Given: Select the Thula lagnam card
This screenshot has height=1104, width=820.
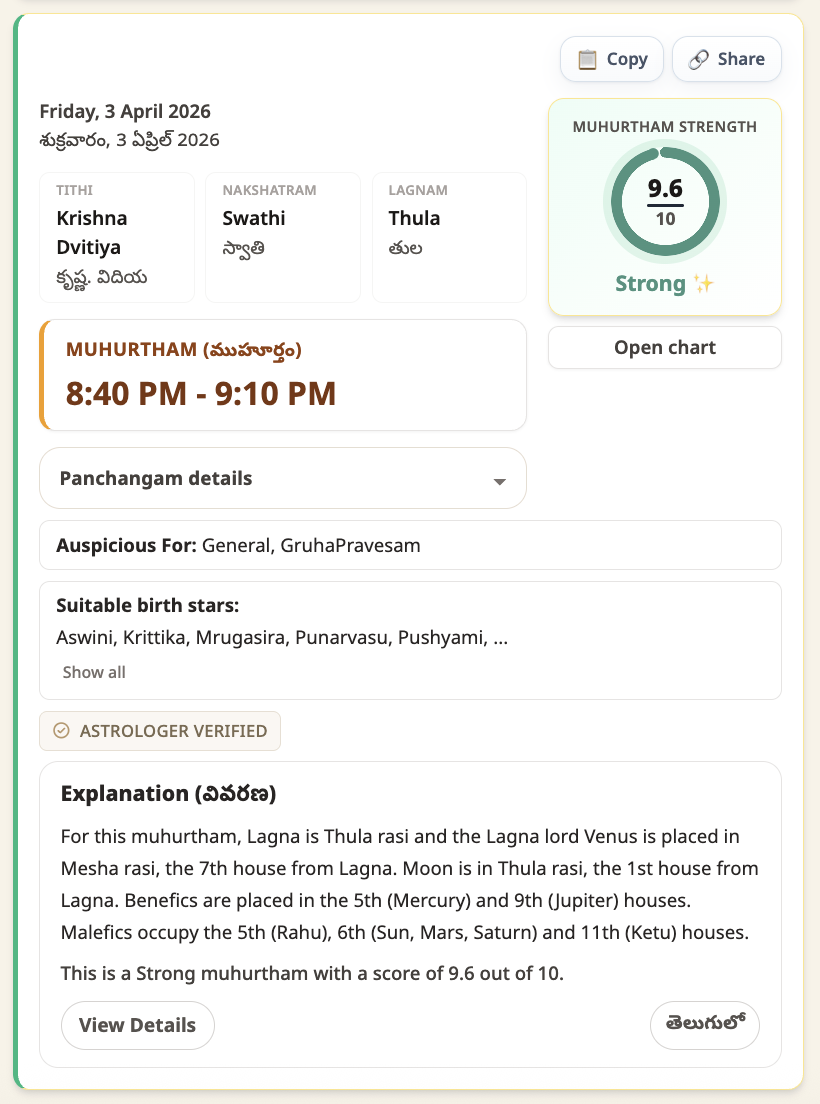Looking at the screenshot, I should [449, 237].
